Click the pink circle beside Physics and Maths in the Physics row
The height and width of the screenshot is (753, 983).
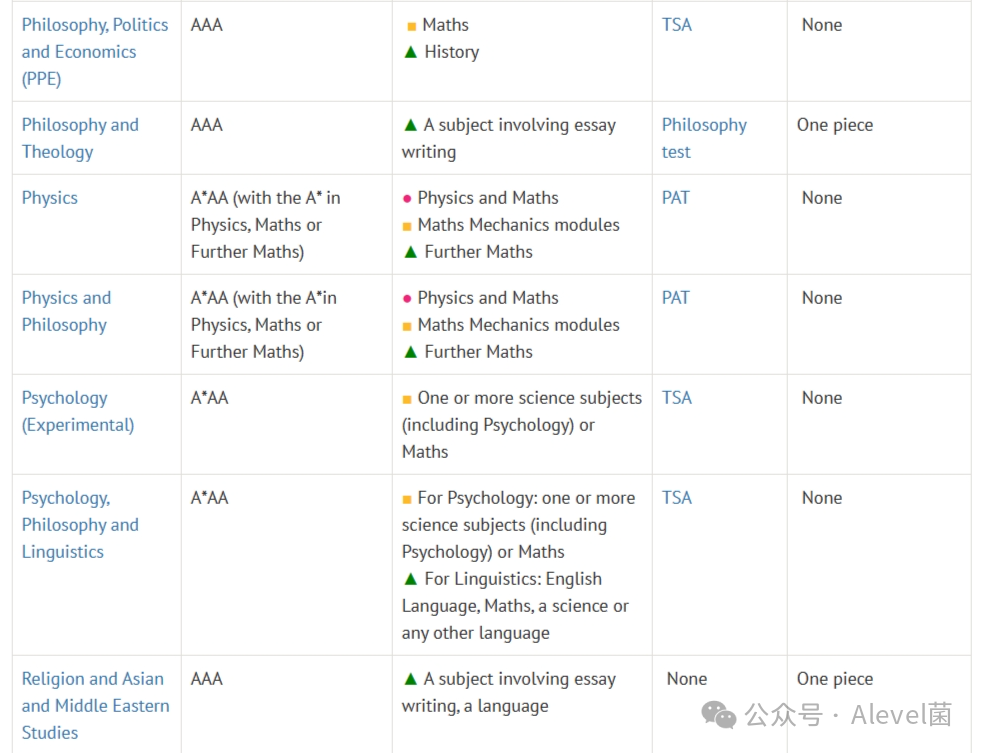coord(407,199)
